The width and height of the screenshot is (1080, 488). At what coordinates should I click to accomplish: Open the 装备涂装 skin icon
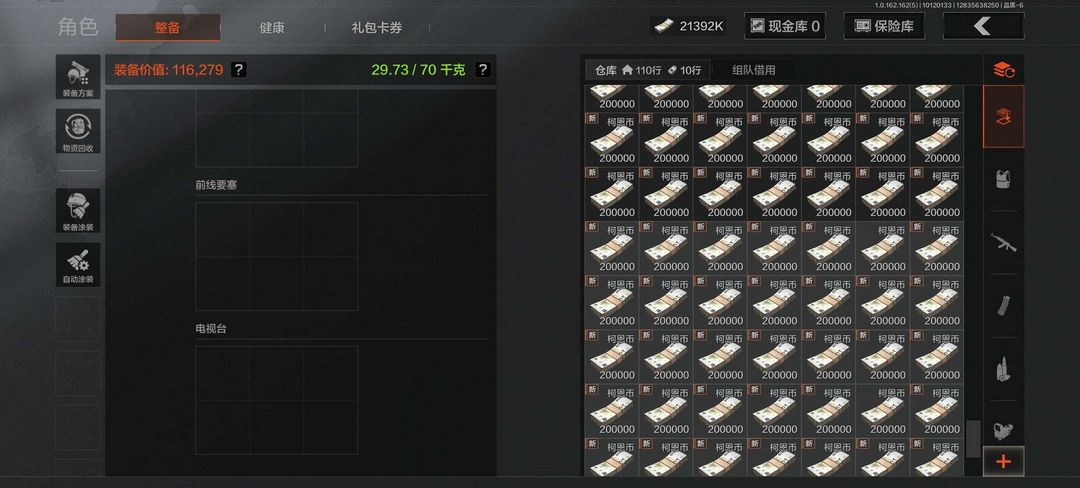(x=78, y=211)
